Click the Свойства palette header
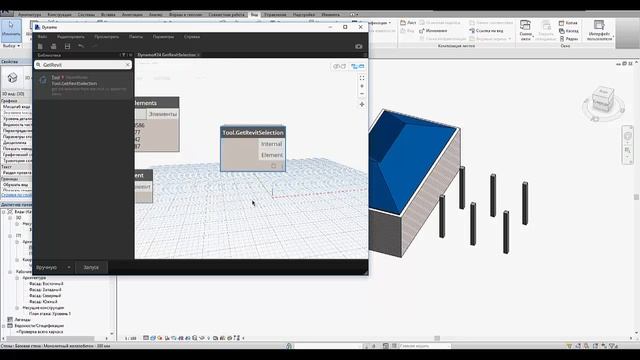Image resolution: width=640 pixels, height=360 pixels. (x=16, y=62)
